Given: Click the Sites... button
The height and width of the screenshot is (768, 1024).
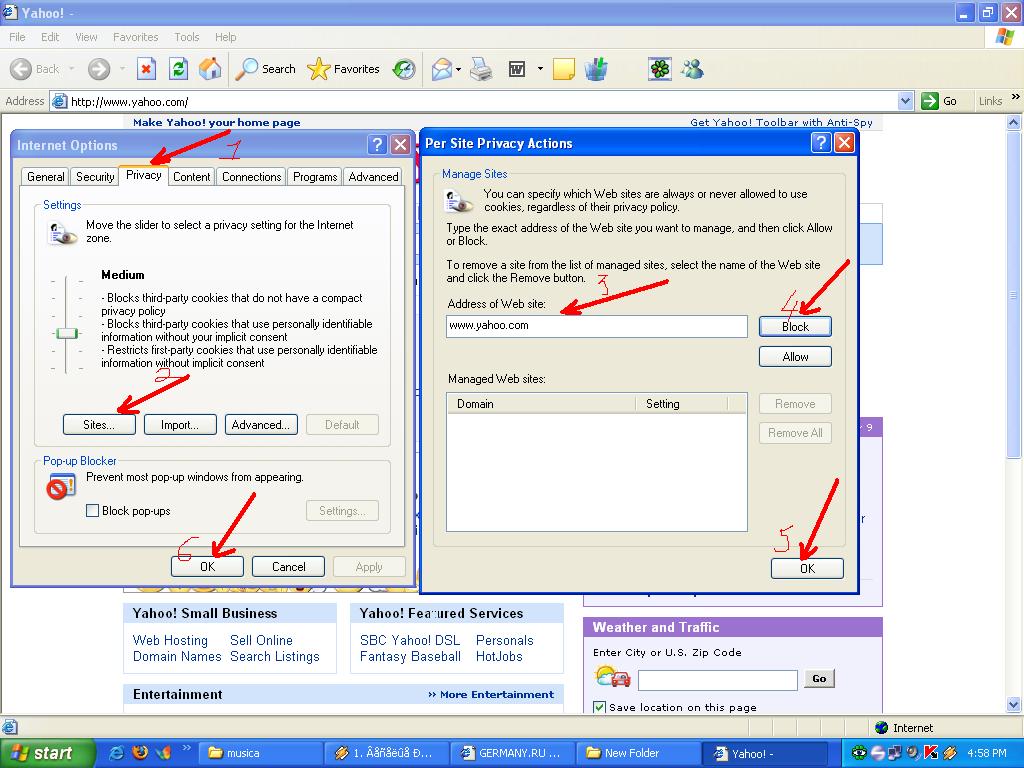Looking at the screenshot, I should pos(99,424).
